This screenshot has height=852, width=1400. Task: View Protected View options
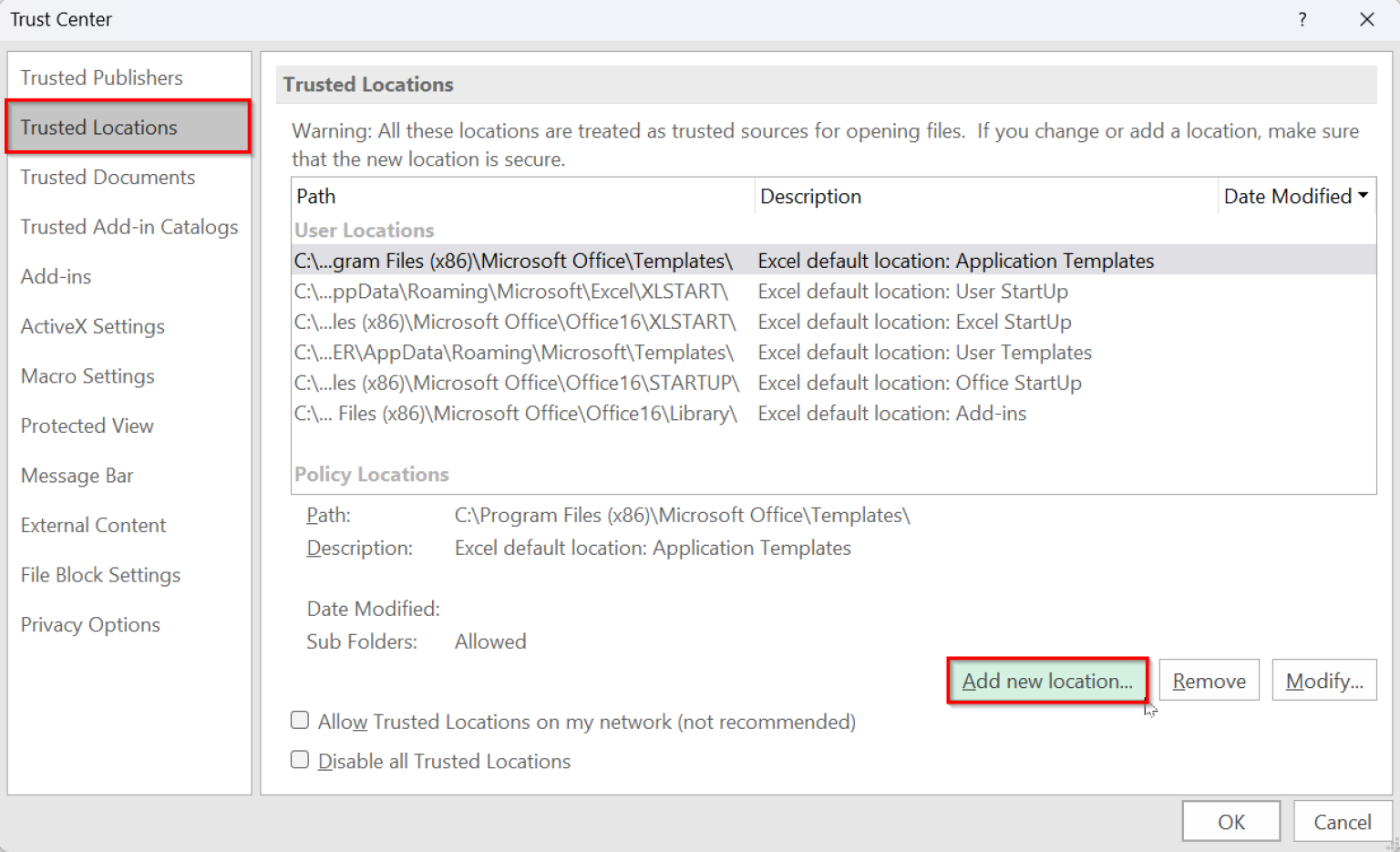click(87, 426)
